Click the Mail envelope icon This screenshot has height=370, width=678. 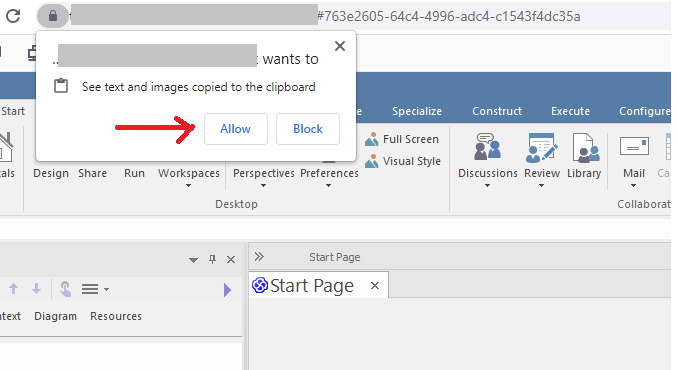(634, 146)
